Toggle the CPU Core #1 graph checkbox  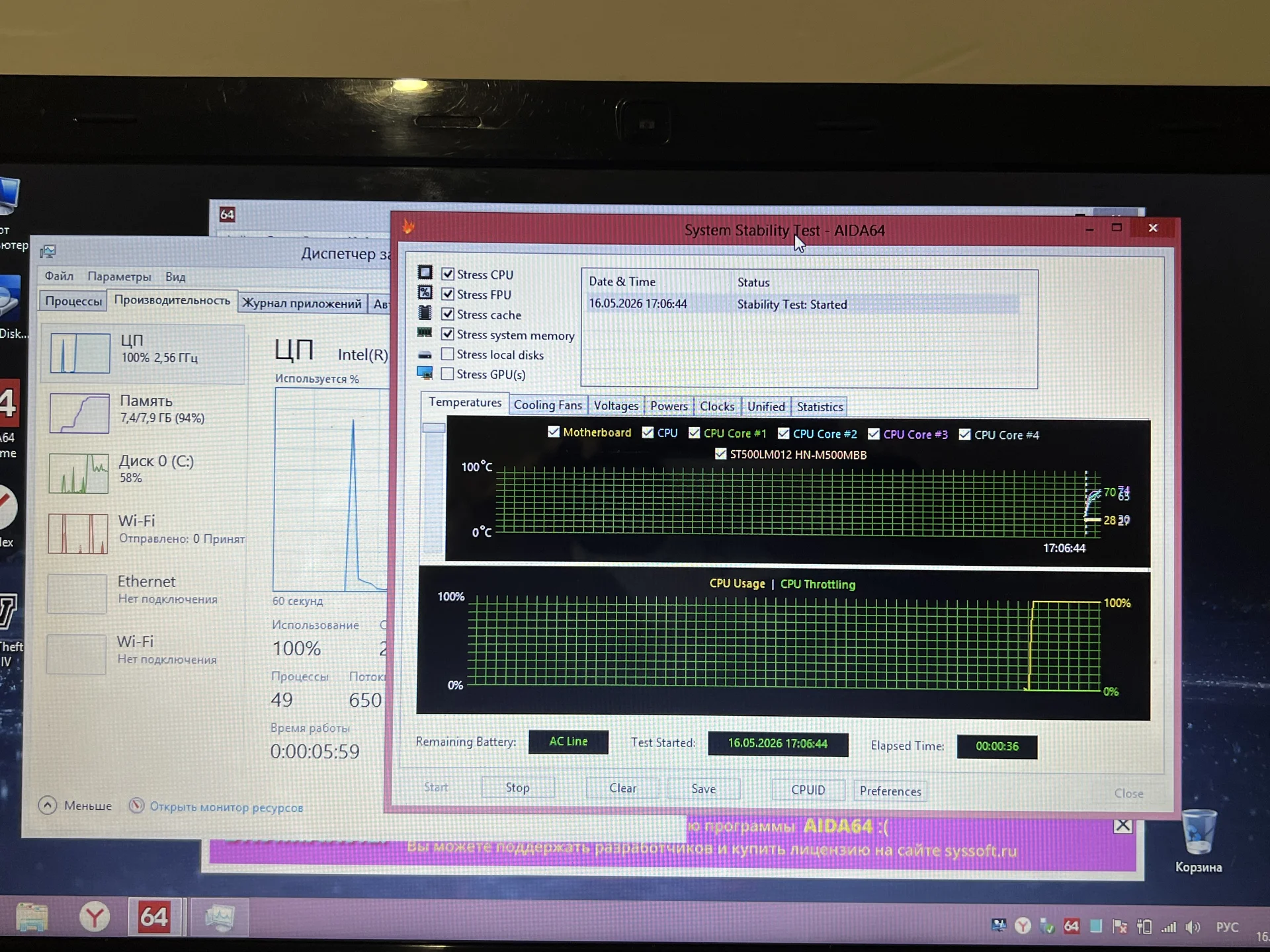click(694, 433)
